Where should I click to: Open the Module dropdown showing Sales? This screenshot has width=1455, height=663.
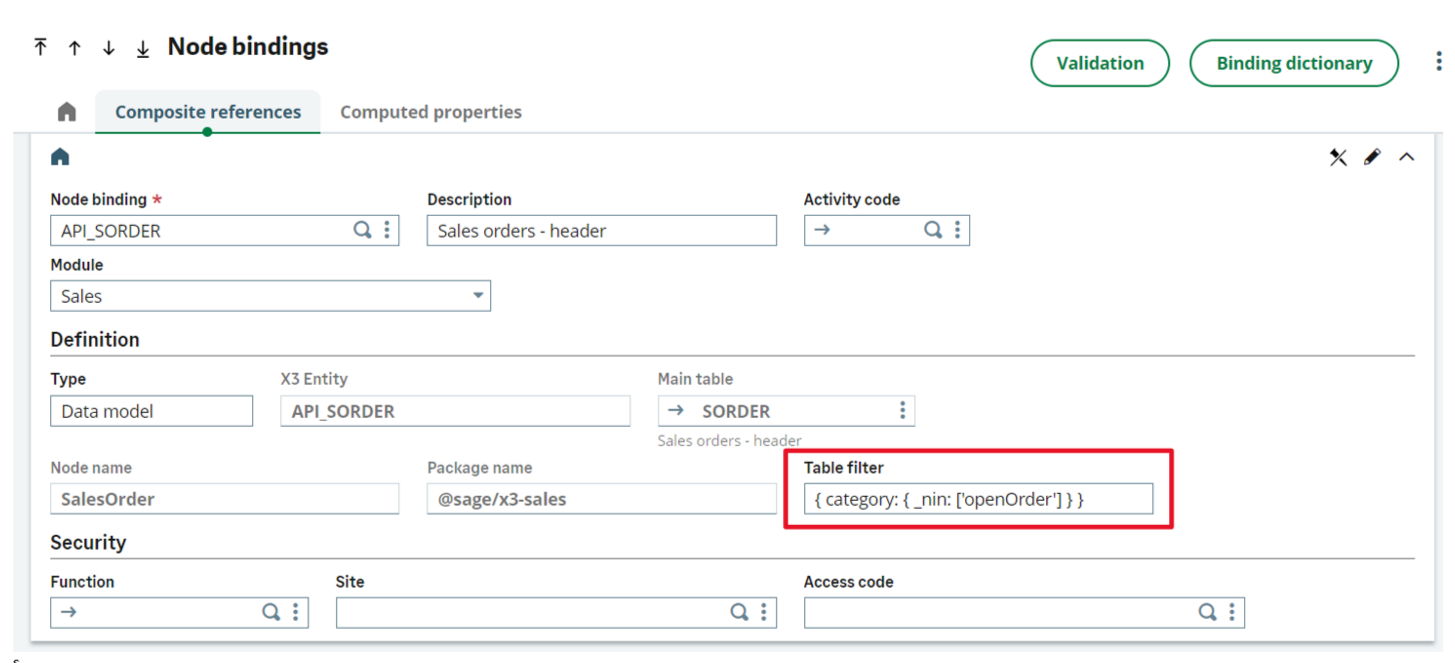click(x=270, y=296)
